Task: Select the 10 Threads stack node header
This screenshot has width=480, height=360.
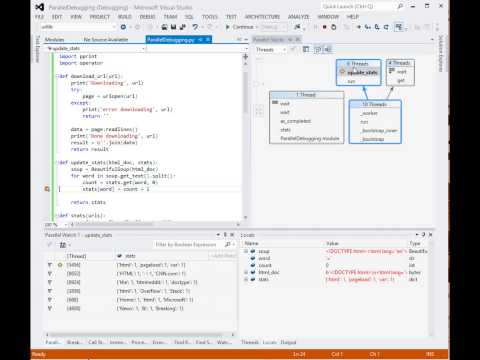Action: pos(375,104)
